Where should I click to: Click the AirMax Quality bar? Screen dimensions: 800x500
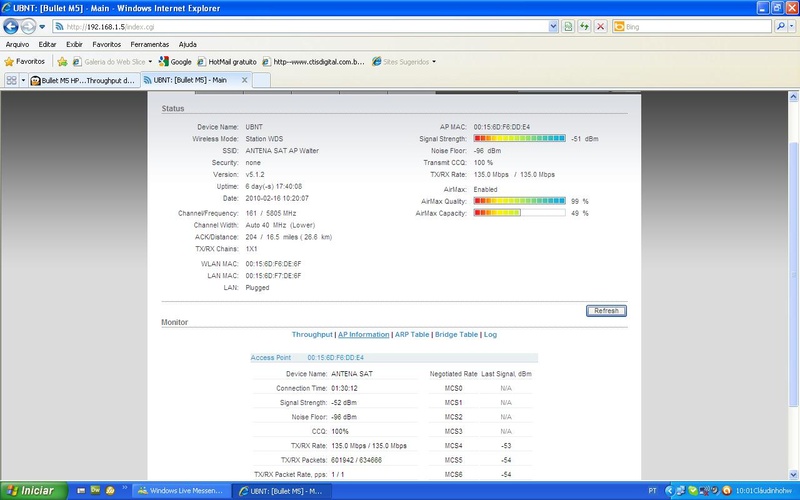[x=519, y=201]
